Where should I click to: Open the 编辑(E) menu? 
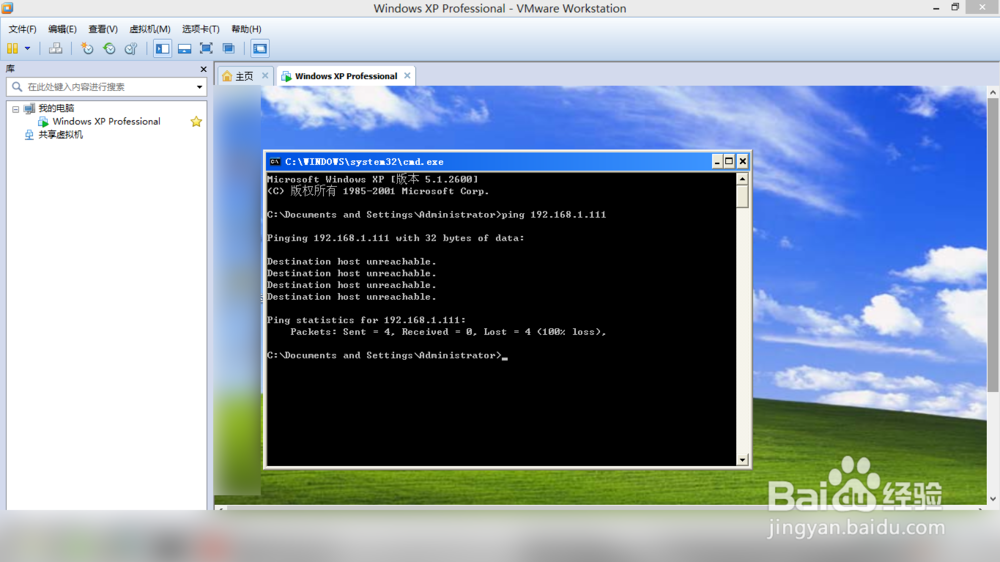click(62, 29)
